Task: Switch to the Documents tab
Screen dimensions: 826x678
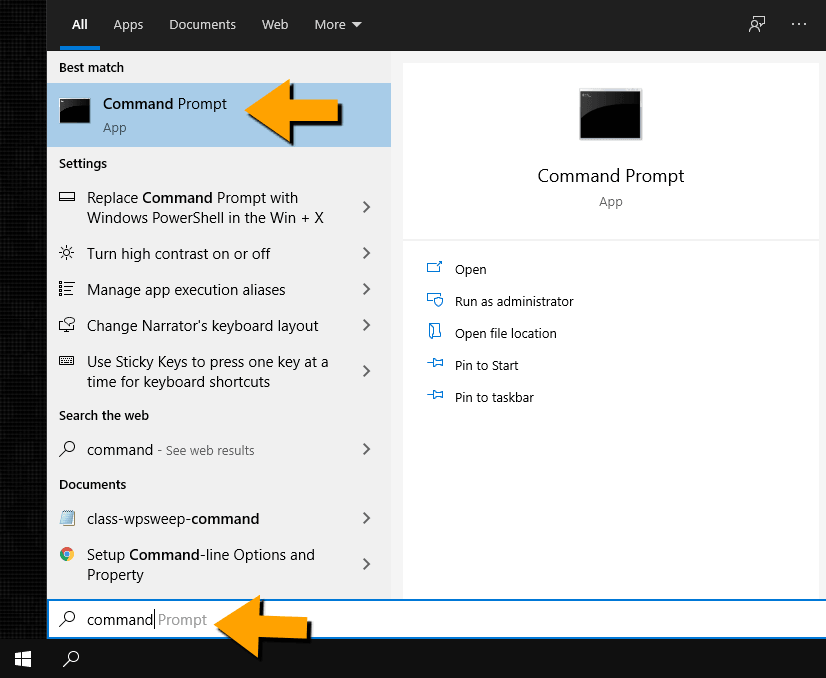Action: [x=202, y=24]
